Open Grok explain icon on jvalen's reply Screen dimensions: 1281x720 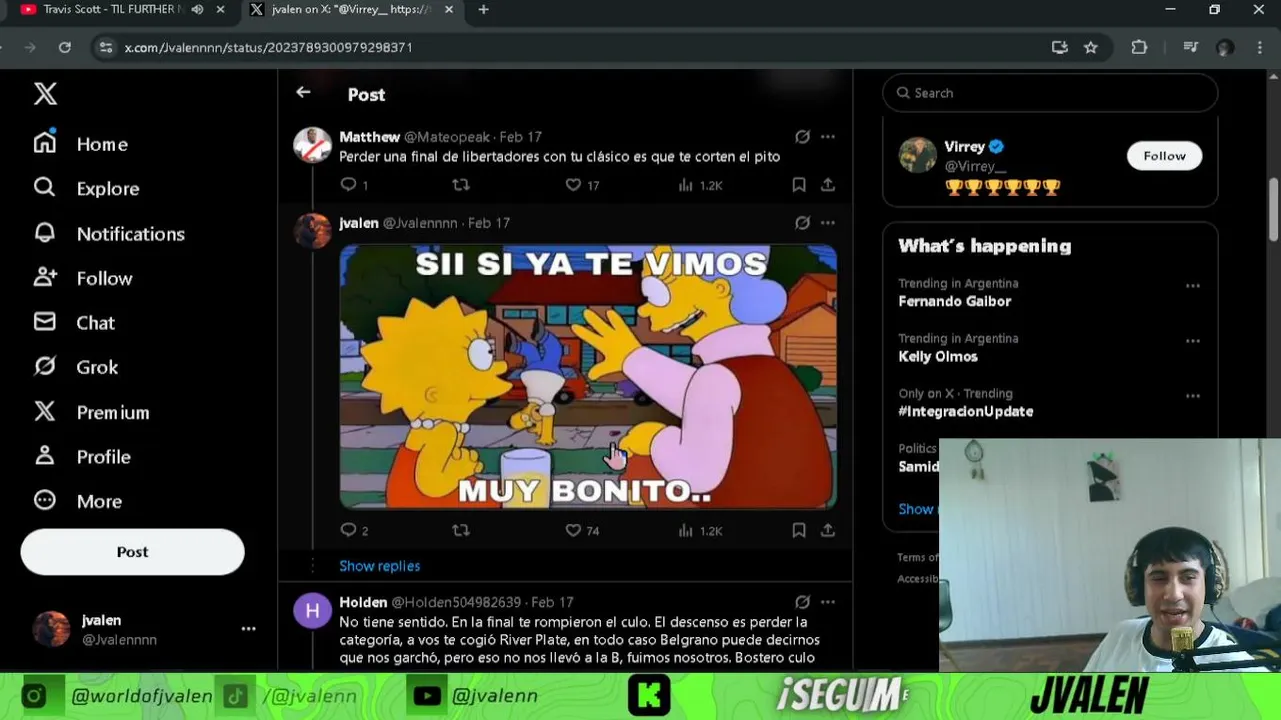click(x=802, y=223)
